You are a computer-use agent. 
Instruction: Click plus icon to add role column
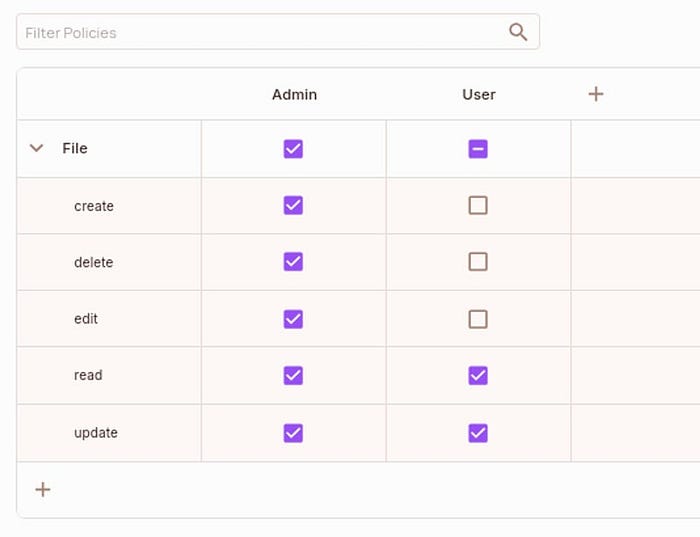point(596,94)
